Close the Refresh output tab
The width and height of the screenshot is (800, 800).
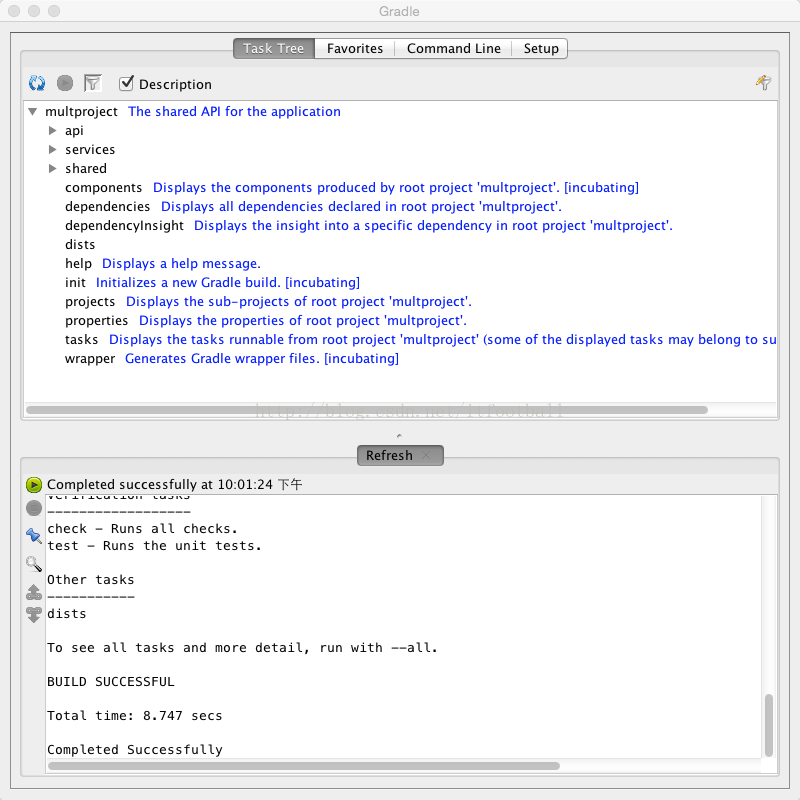[426, 456]
